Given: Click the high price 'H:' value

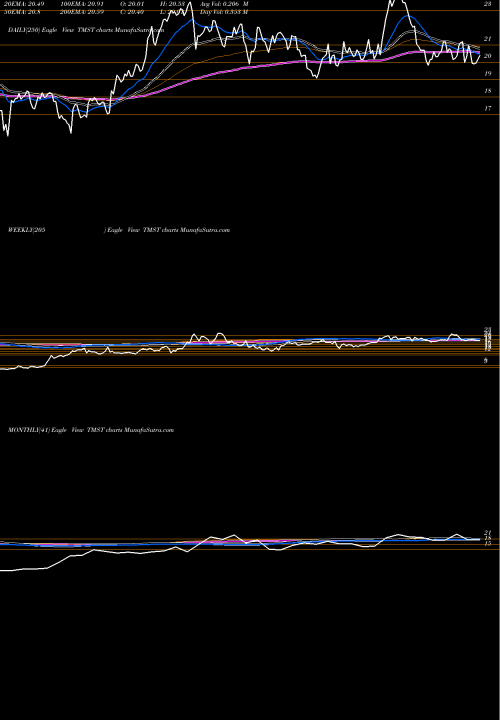Looking at the screenshot, I should click(173, 4).
